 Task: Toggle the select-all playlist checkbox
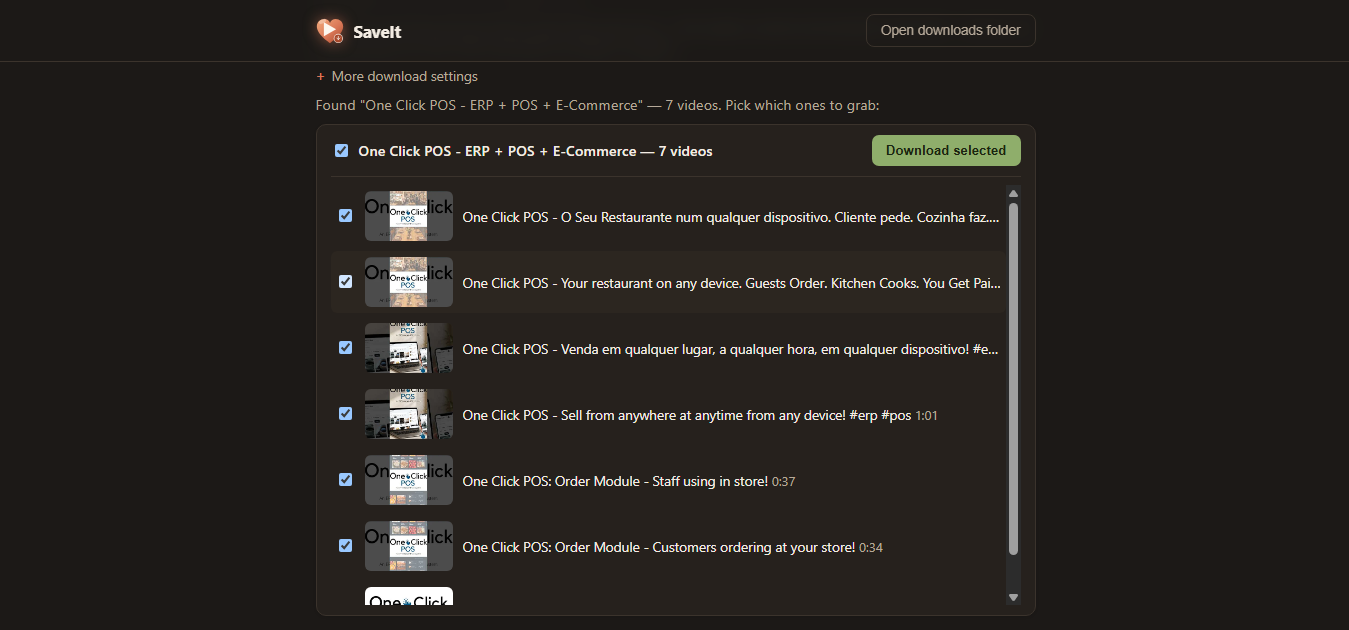click(342, 151)
